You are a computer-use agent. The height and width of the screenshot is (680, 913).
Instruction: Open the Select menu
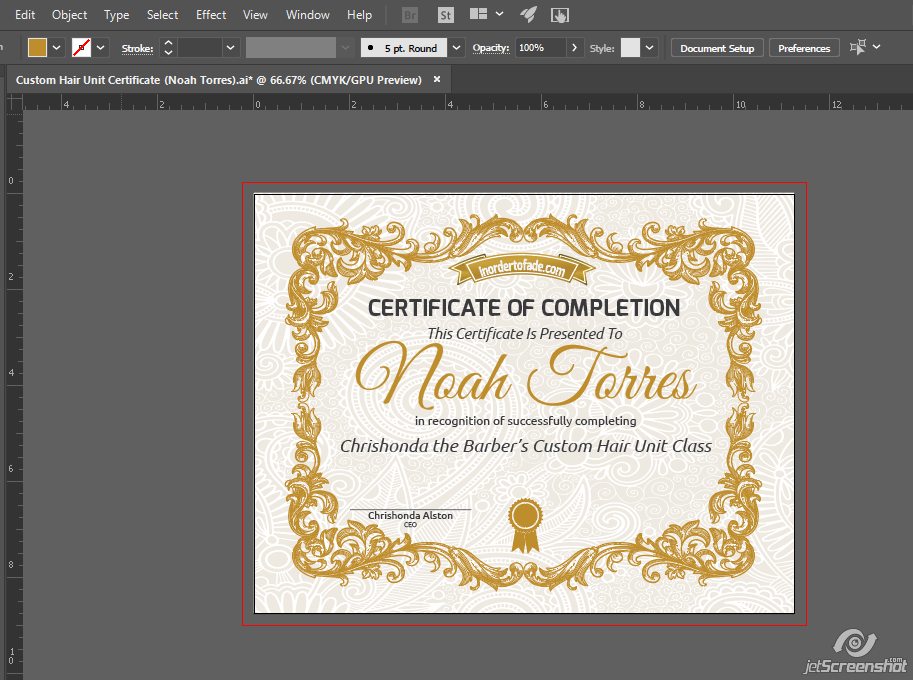click(x=162, y=14)
